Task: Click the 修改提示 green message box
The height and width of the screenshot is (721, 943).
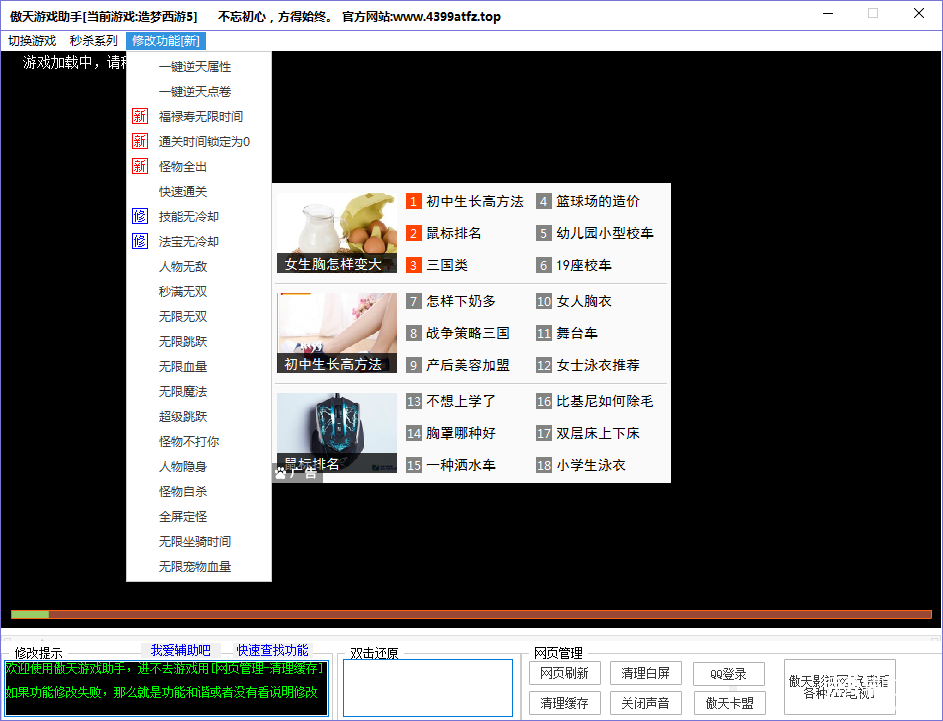Action: click(166, 688)
